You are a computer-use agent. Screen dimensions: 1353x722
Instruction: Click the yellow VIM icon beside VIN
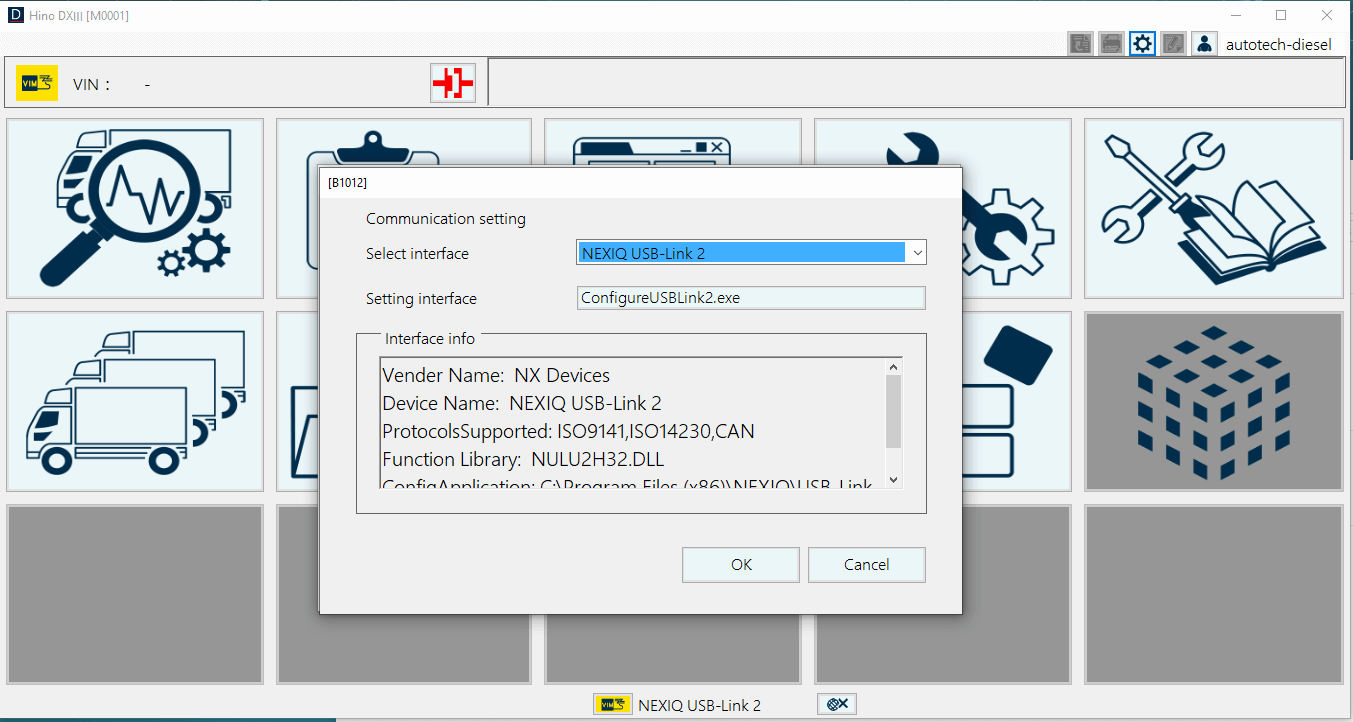tap(37, 84)
